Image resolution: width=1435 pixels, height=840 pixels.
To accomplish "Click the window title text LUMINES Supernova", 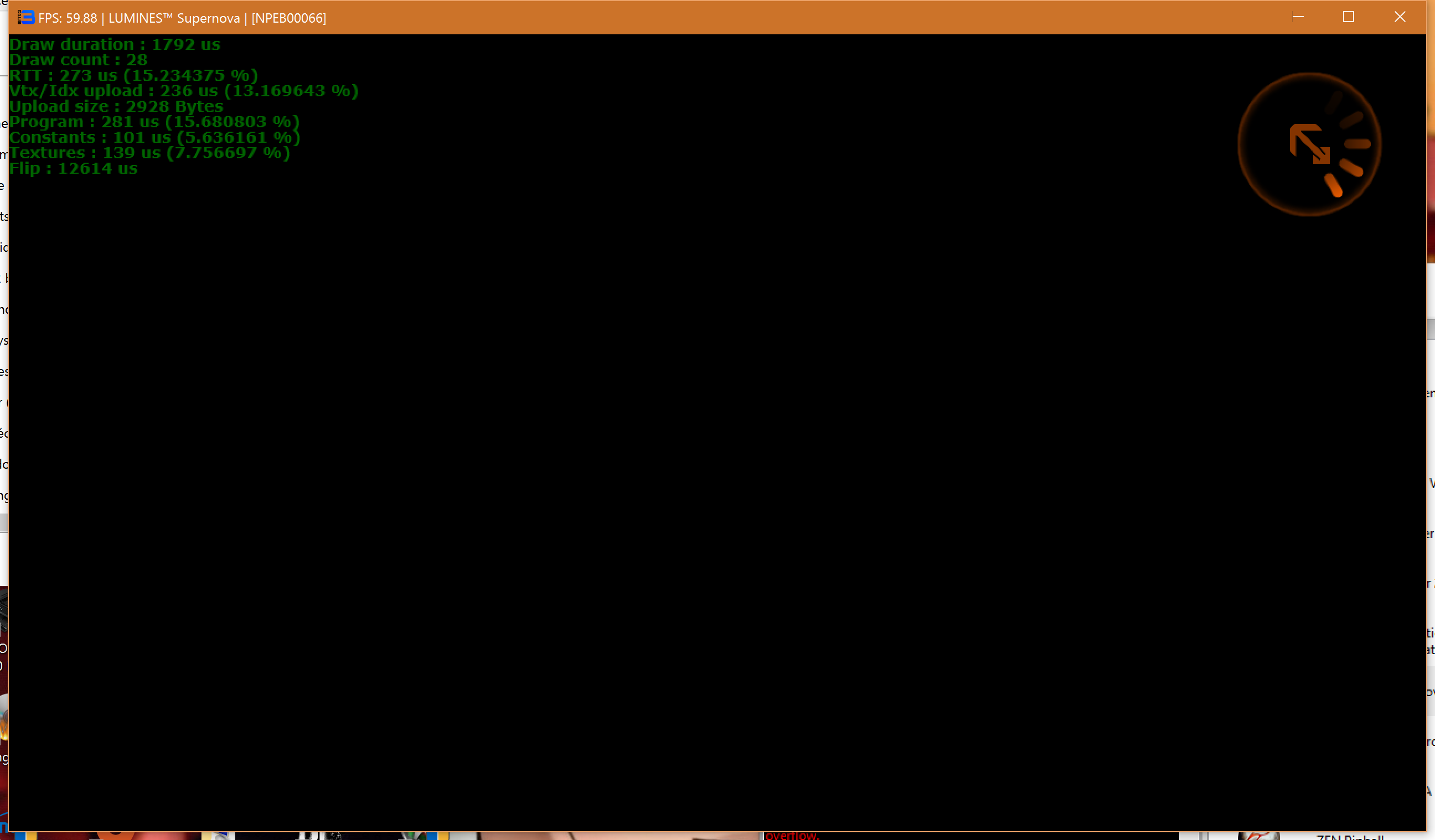I will (x=174, y=18).
